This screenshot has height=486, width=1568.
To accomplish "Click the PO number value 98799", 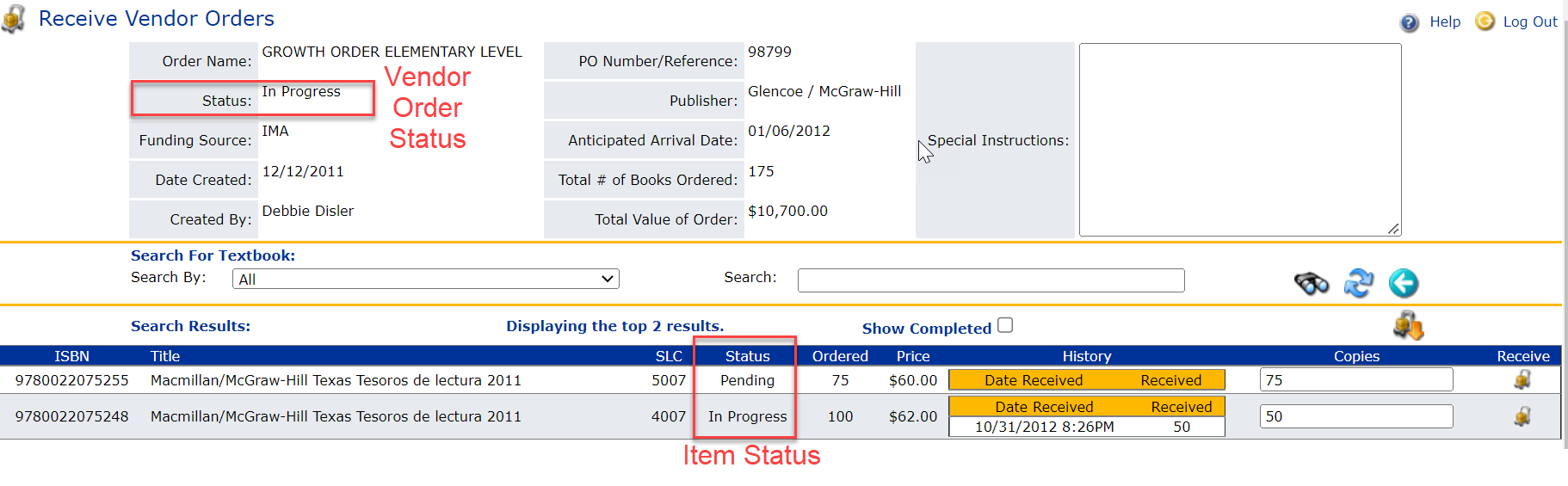I will click(x=769, y=52).
